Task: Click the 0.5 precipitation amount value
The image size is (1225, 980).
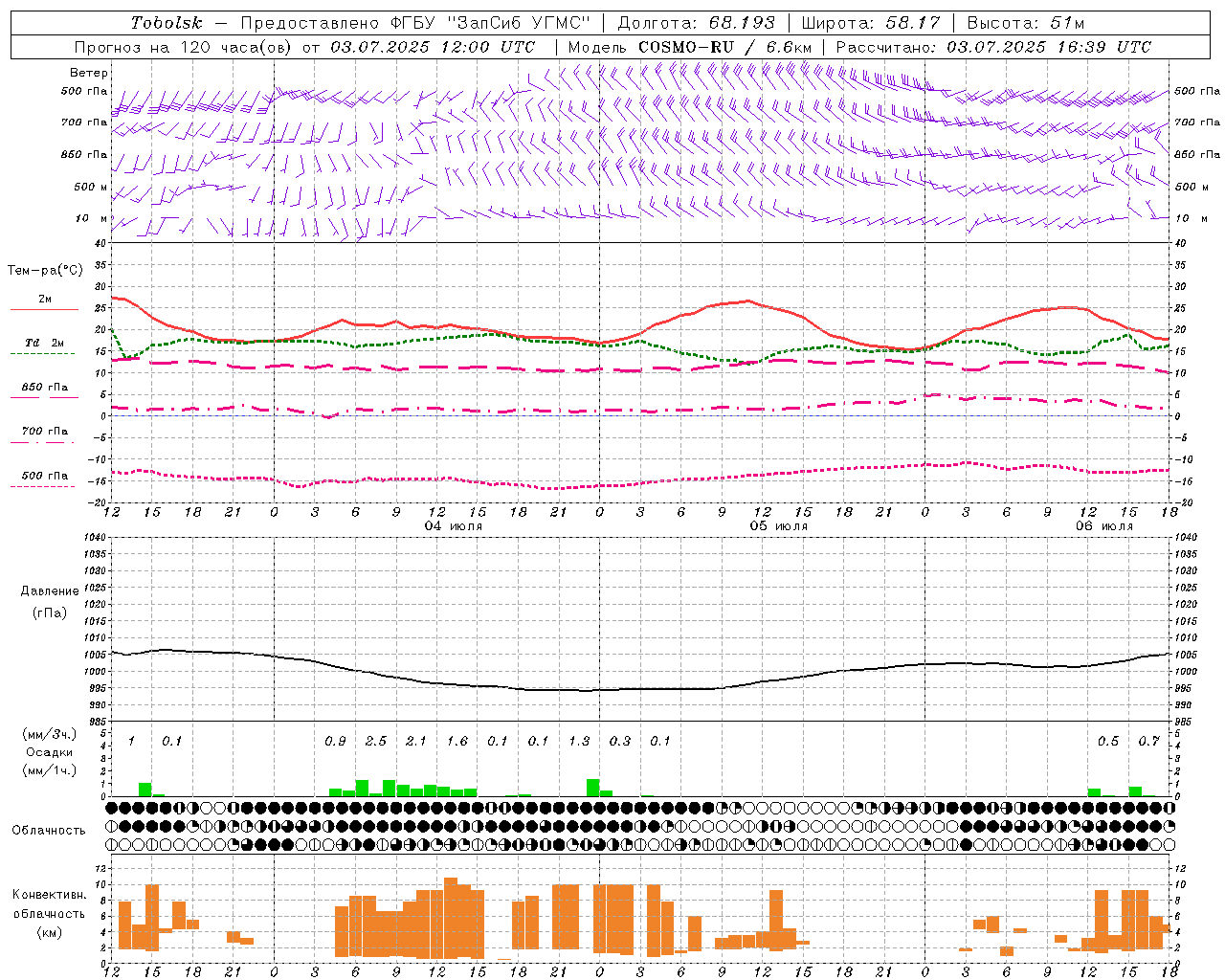Action: (1108, 742)
